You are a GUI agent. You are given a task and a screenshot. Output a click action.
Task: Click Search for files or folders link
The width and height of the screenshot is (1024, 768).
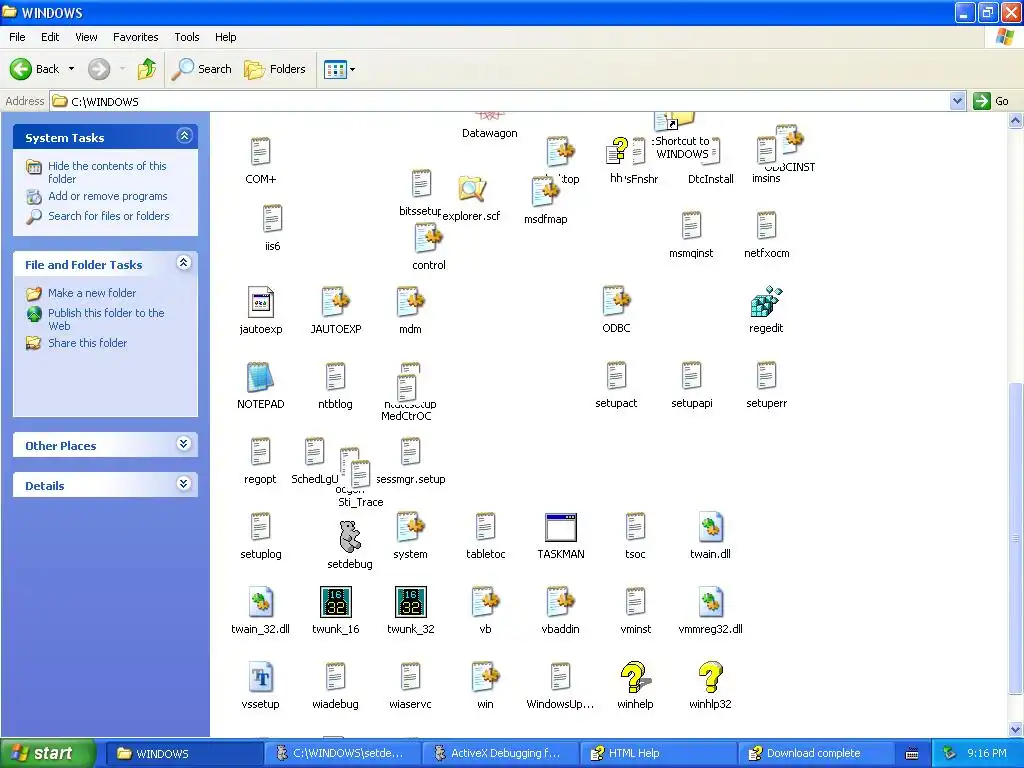(108, 216)
